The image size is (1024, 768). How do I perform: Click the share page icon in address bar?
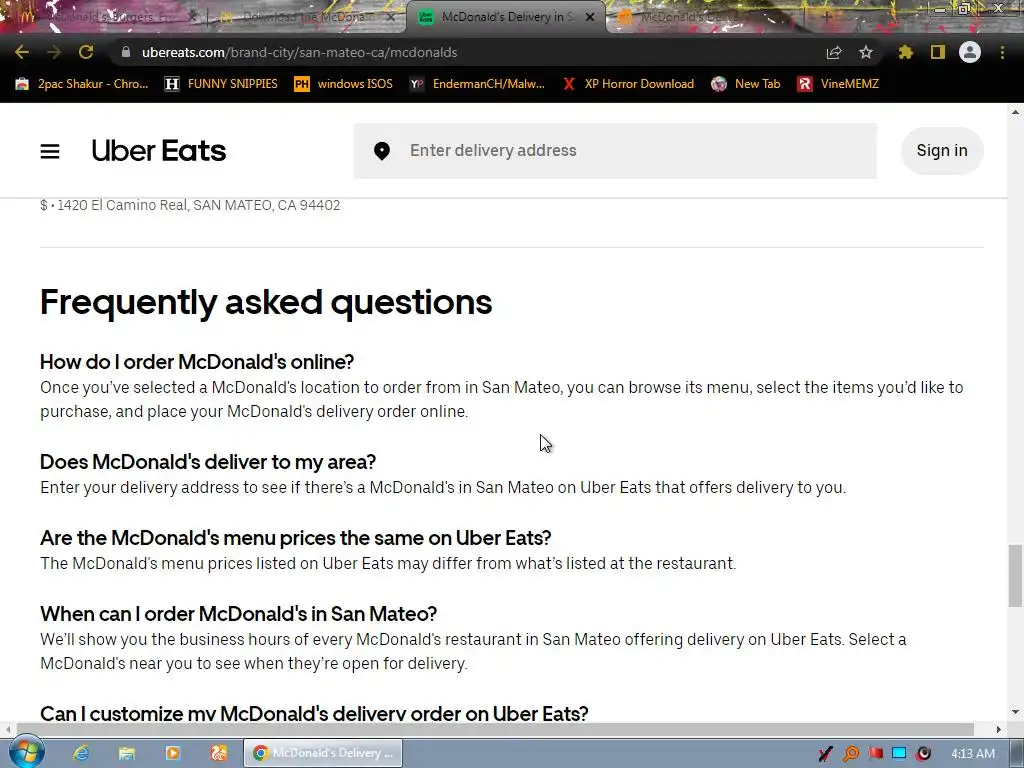pos(834,52)
